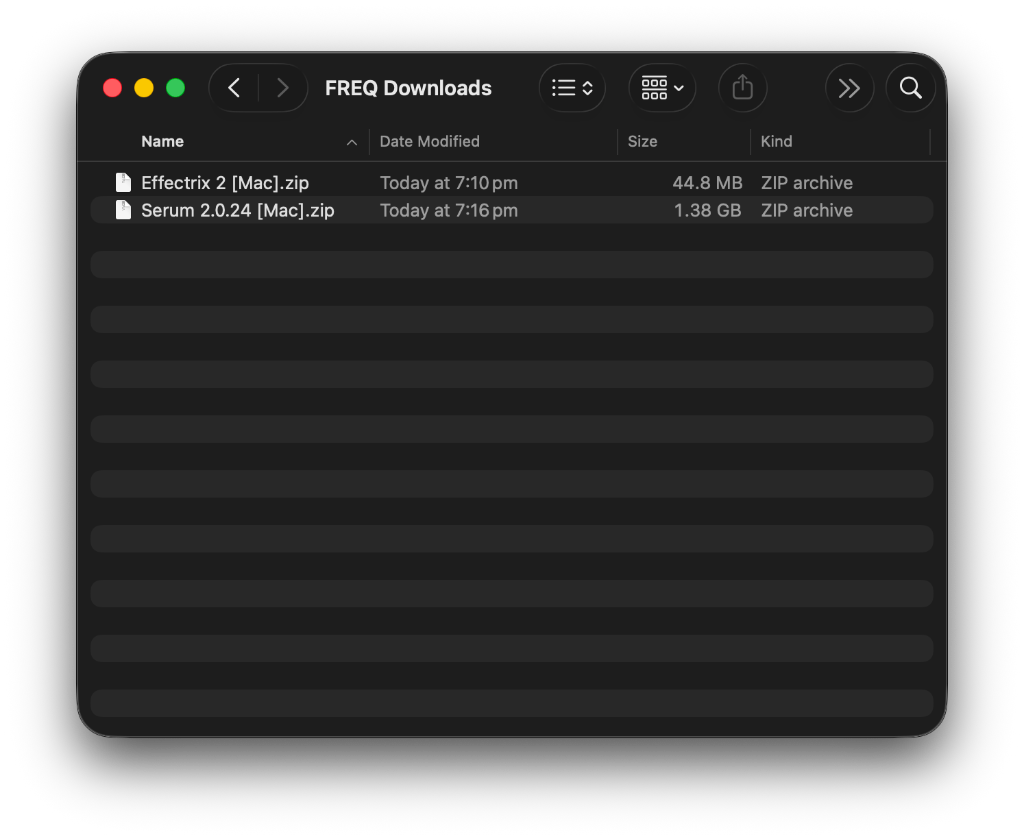Sort by Size column header
The image size is (1024, 838).
643,141
